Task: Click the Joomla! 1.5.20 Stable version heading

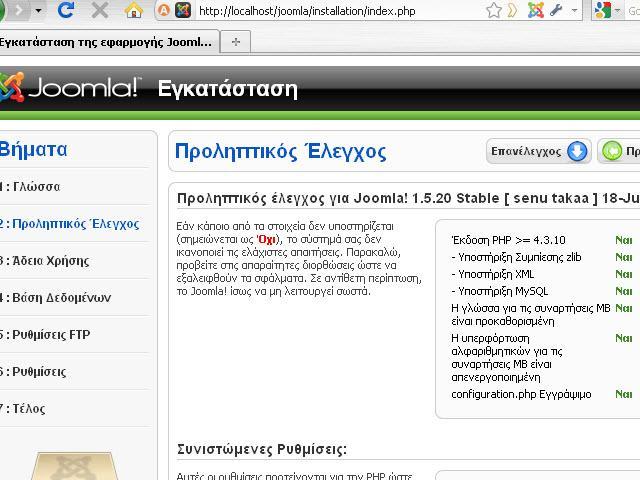Action: (x=408, y=198)
